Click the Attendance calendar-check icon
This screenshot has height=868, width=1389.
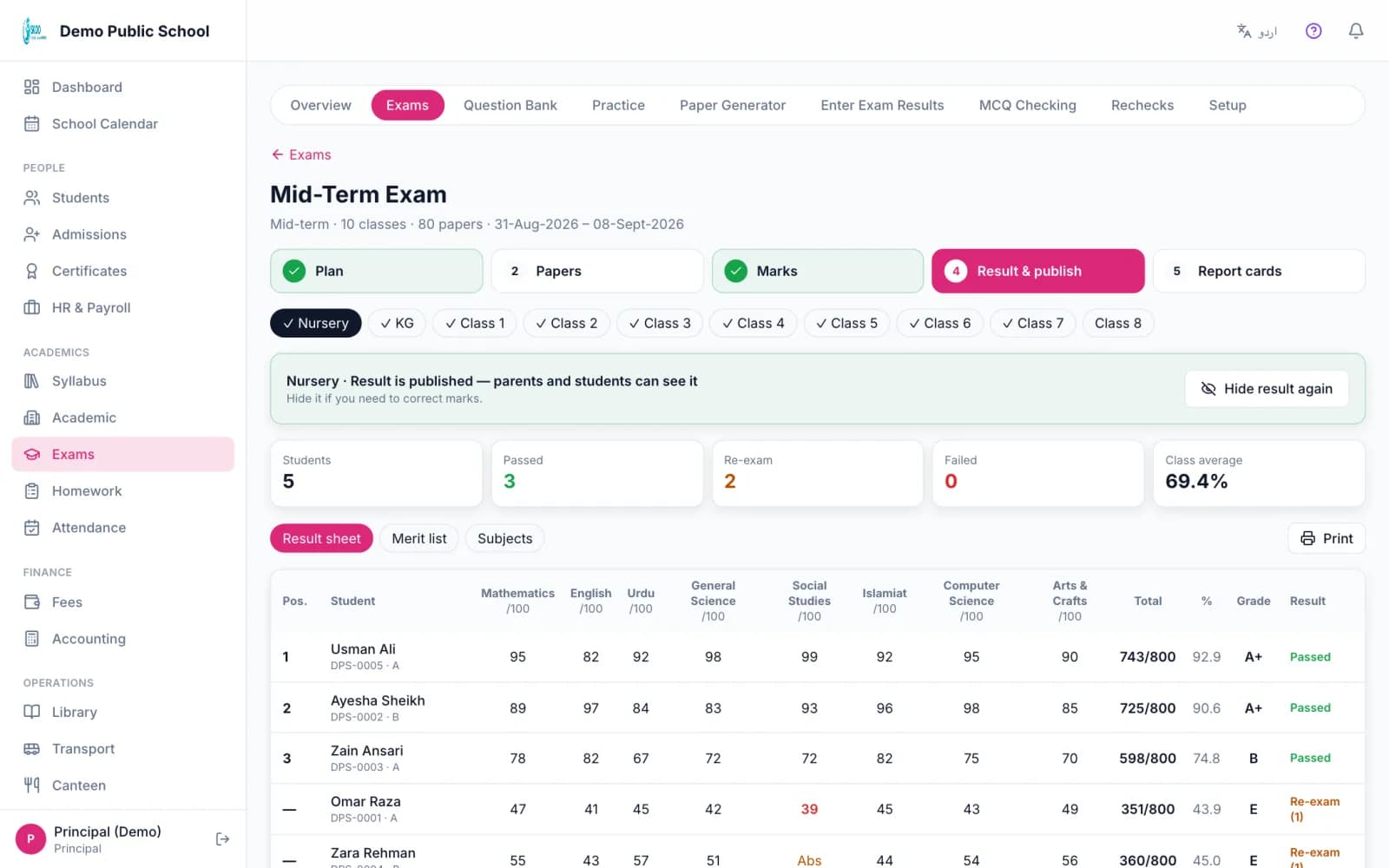(x=32, y=528)
